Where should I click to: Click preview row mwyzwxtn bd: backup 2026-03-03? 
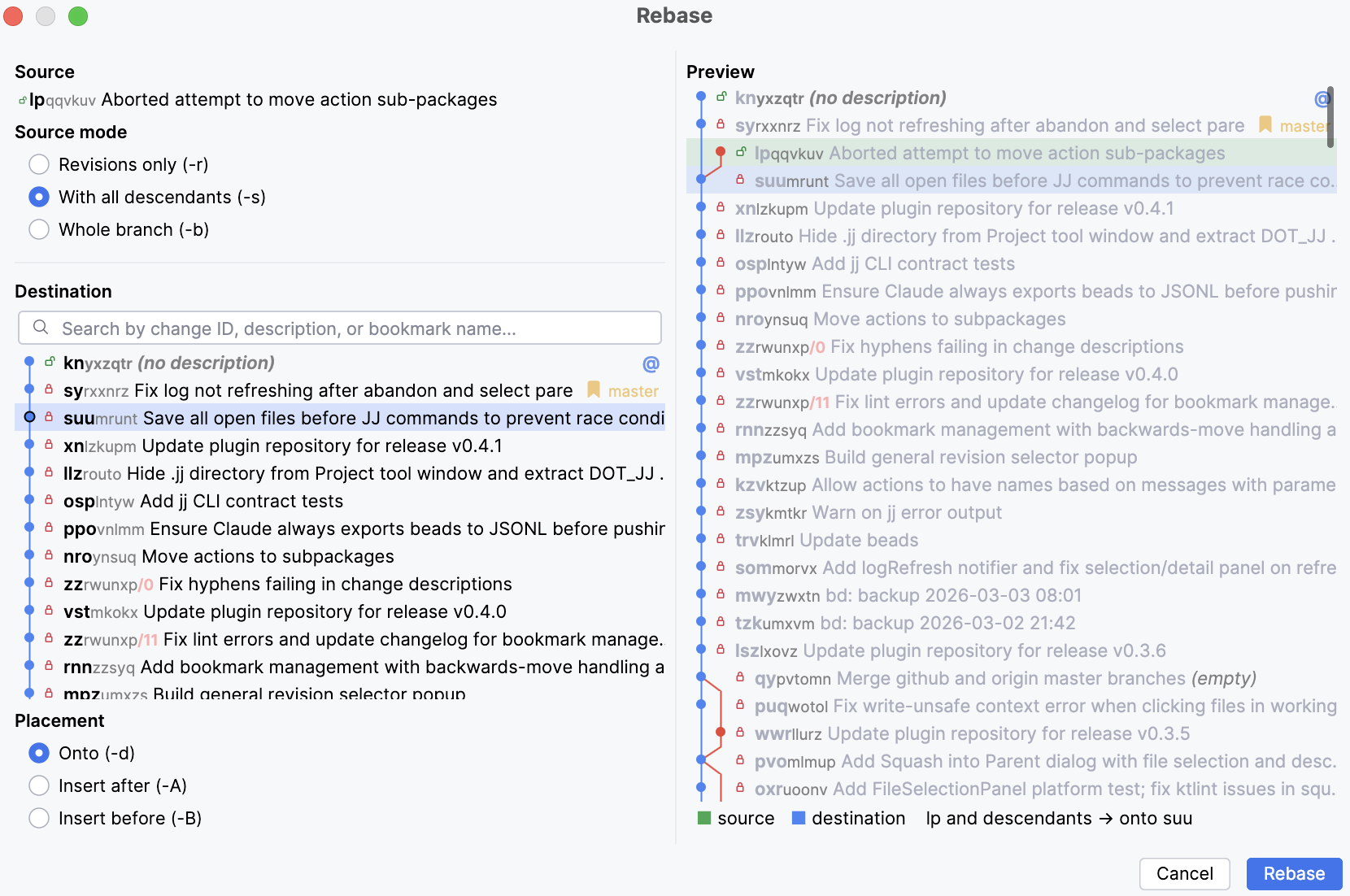[x=1012, y=595]
